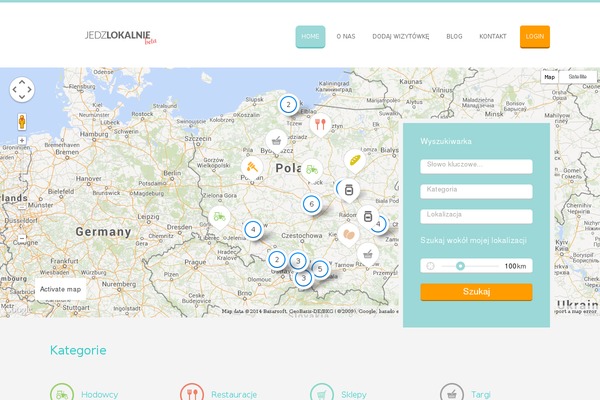
Task: Click the Street View pegman icon
Action: [22, 122]
